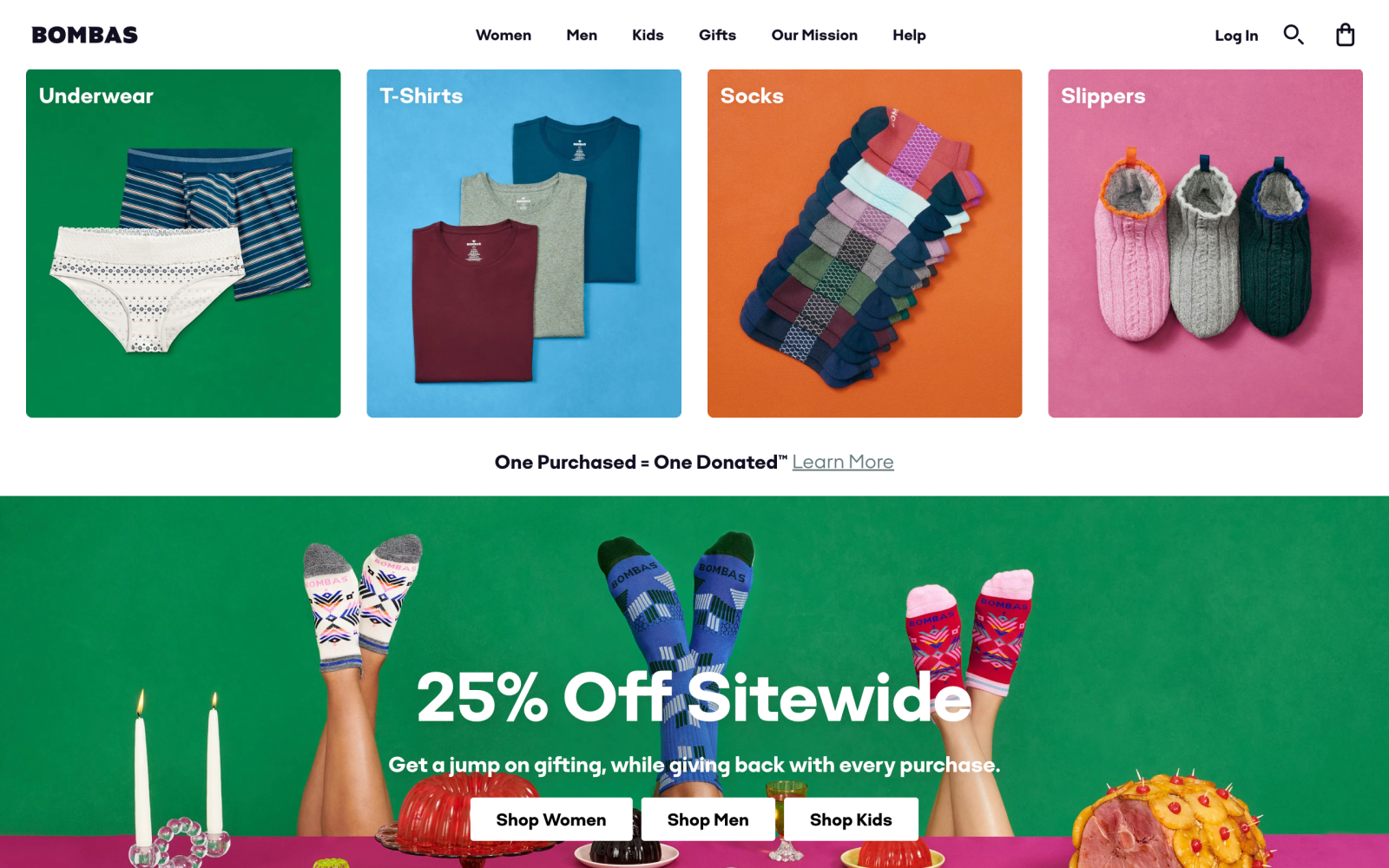Open the Slippers category tile
The image size is (1389, 868).
tap(1205, 243)
